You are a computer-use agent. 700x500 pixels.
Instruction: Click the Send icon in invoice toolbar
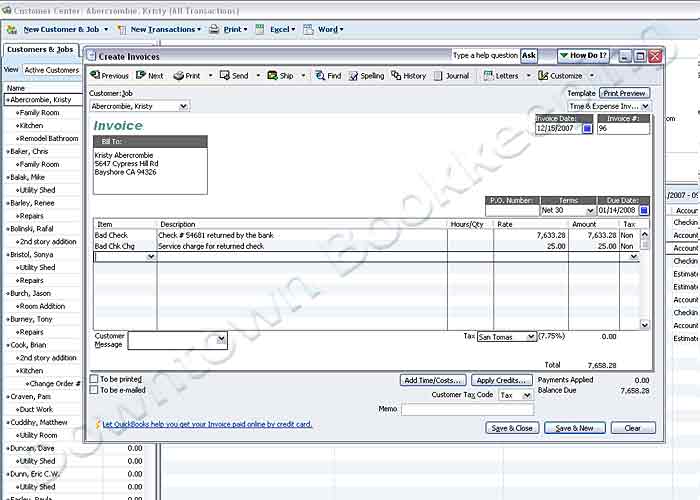click(x=234, y=75)
